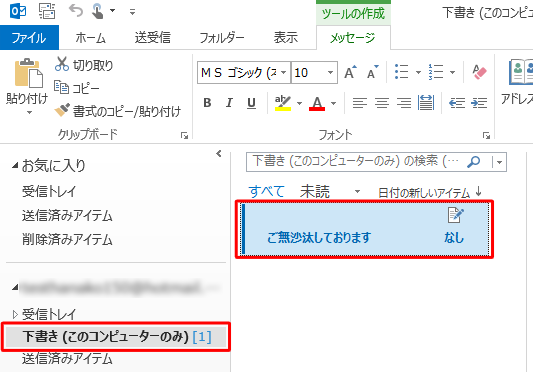
Task: Open Customize Quick Access Toolbar dropdown
Action: (x=132, y=12)
